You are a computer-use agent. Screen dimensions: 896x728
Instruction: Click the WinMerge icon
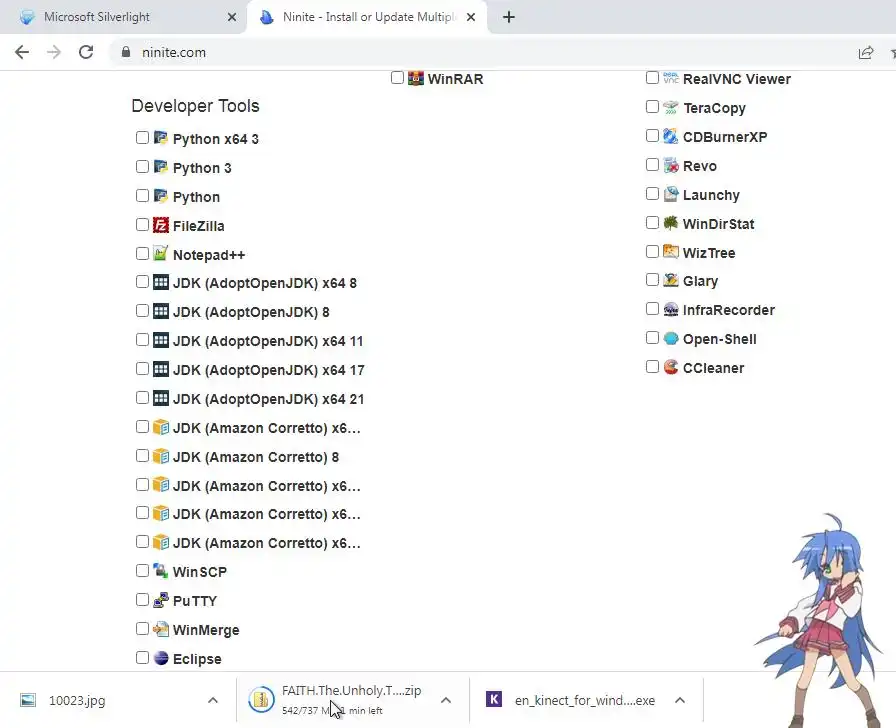click(161, 629)
